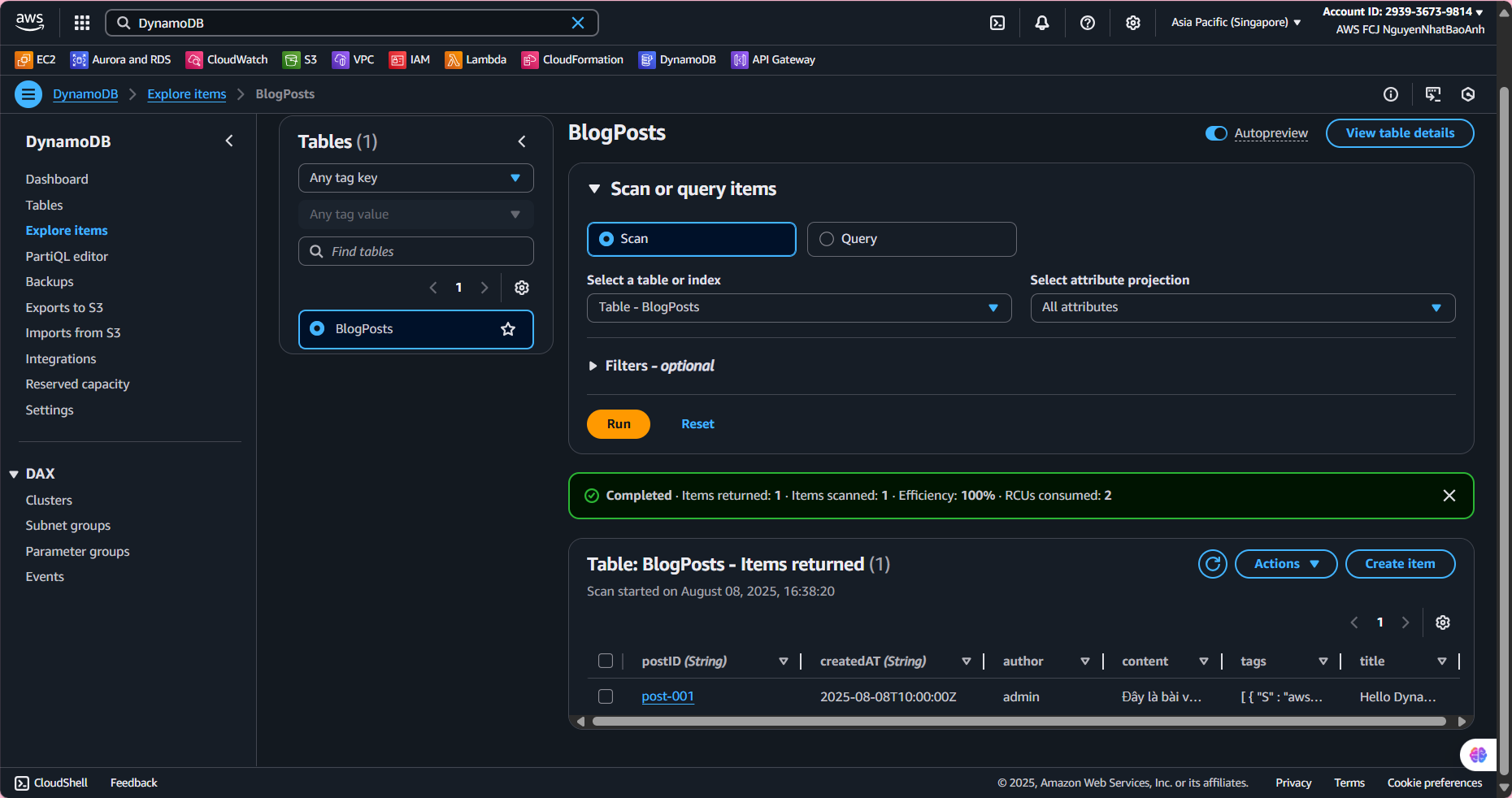Star the BlogPosts table as favorite

click(x=508, y=329)
